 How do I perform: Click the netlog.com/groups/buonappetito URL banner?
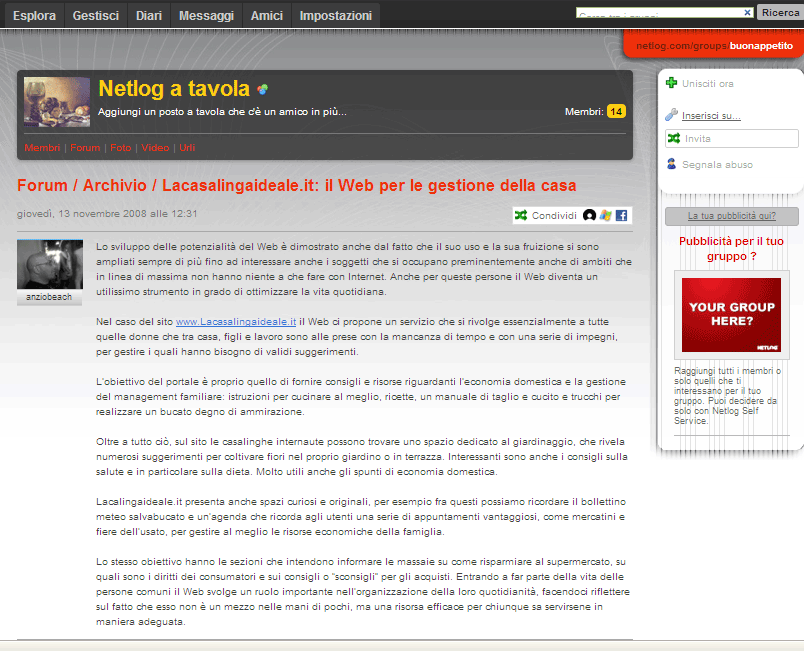[714, 46]
